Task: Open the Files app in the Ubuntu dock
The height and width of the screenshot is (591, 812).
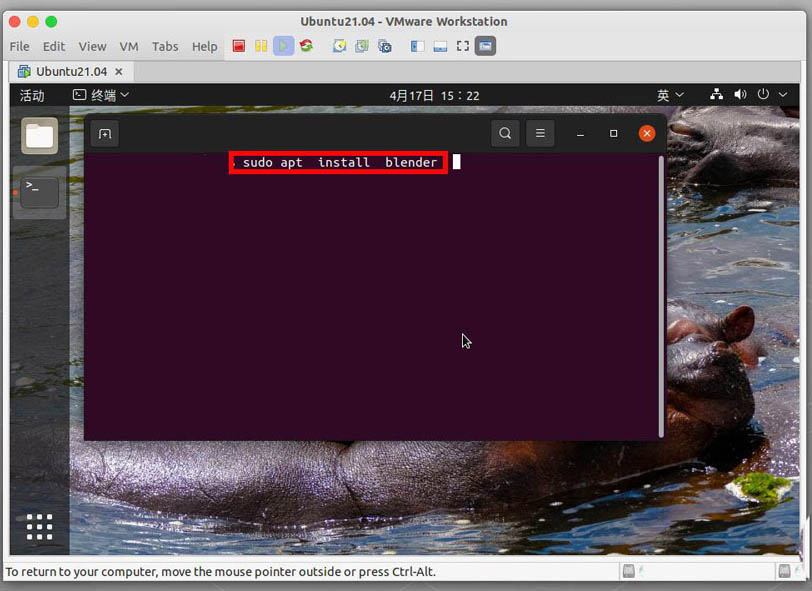Action: tap(40, 136)
